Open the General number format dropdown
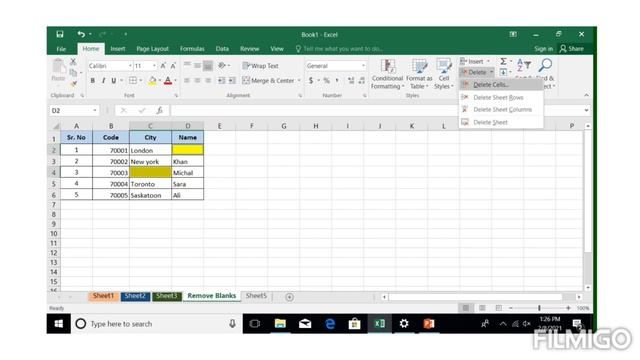This screenshot has width=640, height=360. tap(363, 66)
